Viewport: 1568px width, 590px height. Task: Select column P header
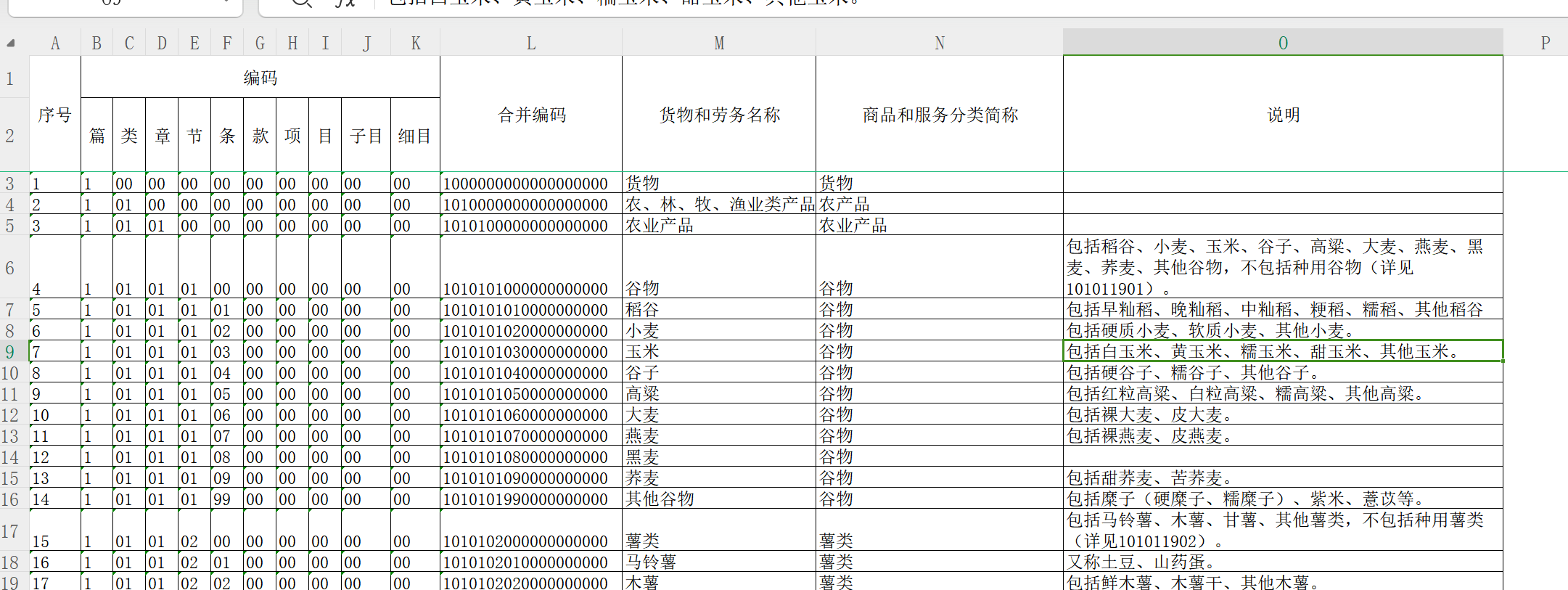pyautogui.click(x=1545, y=44)
